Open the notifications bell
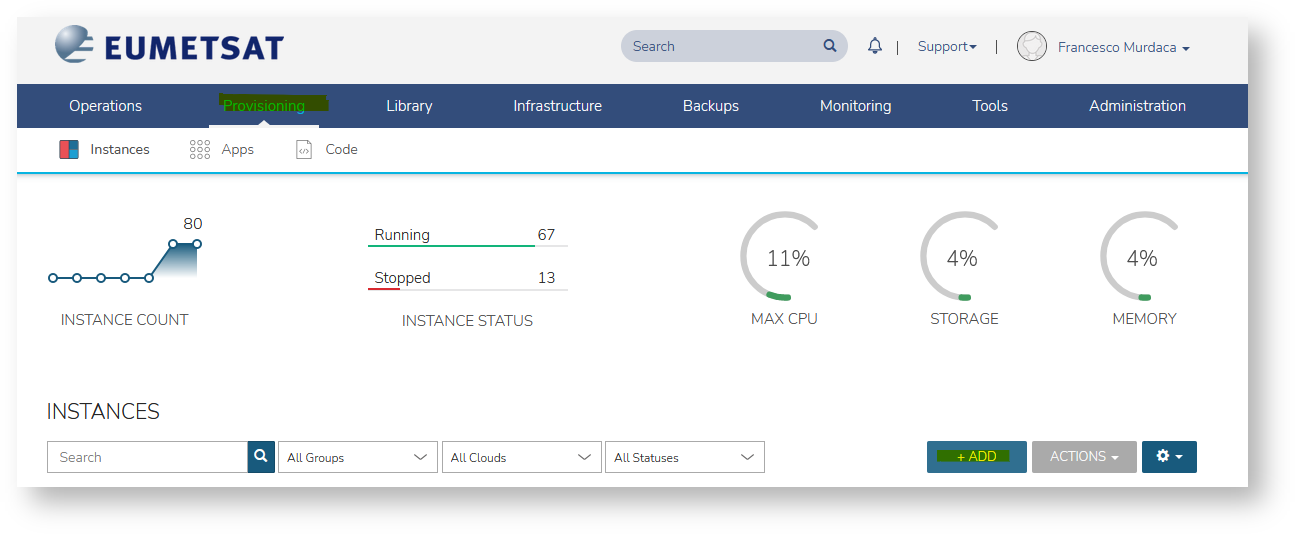The image size is (1296, 535). 875,46
